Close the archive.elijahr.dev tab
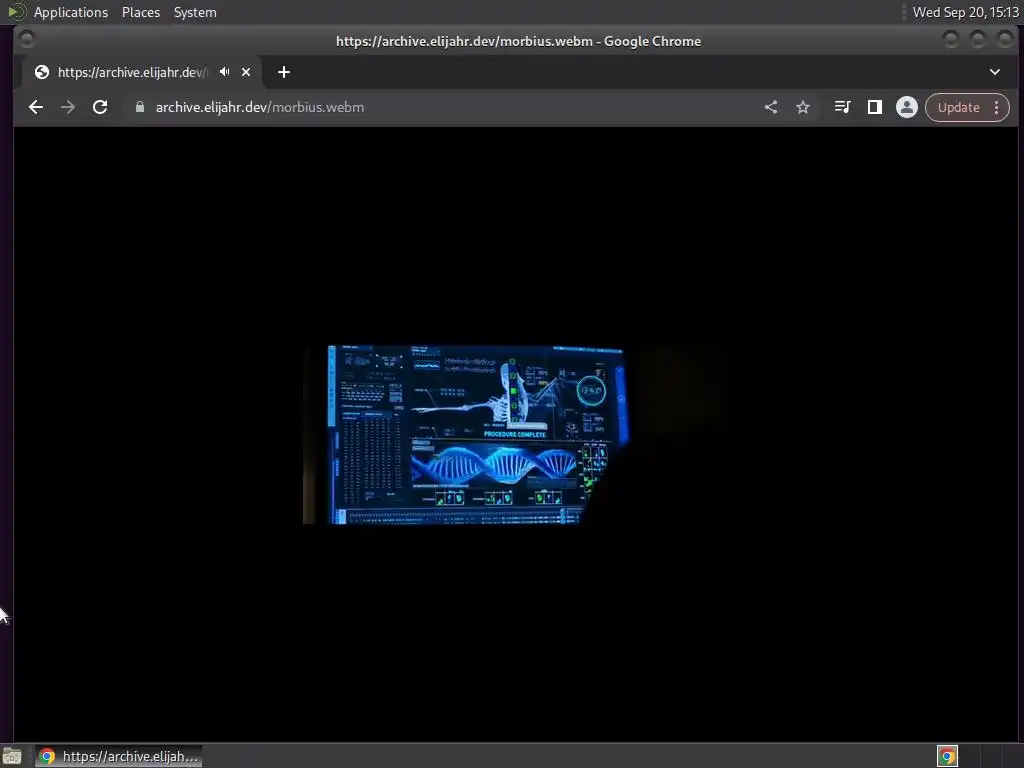The image size is (1024, 768). [246, 72]
